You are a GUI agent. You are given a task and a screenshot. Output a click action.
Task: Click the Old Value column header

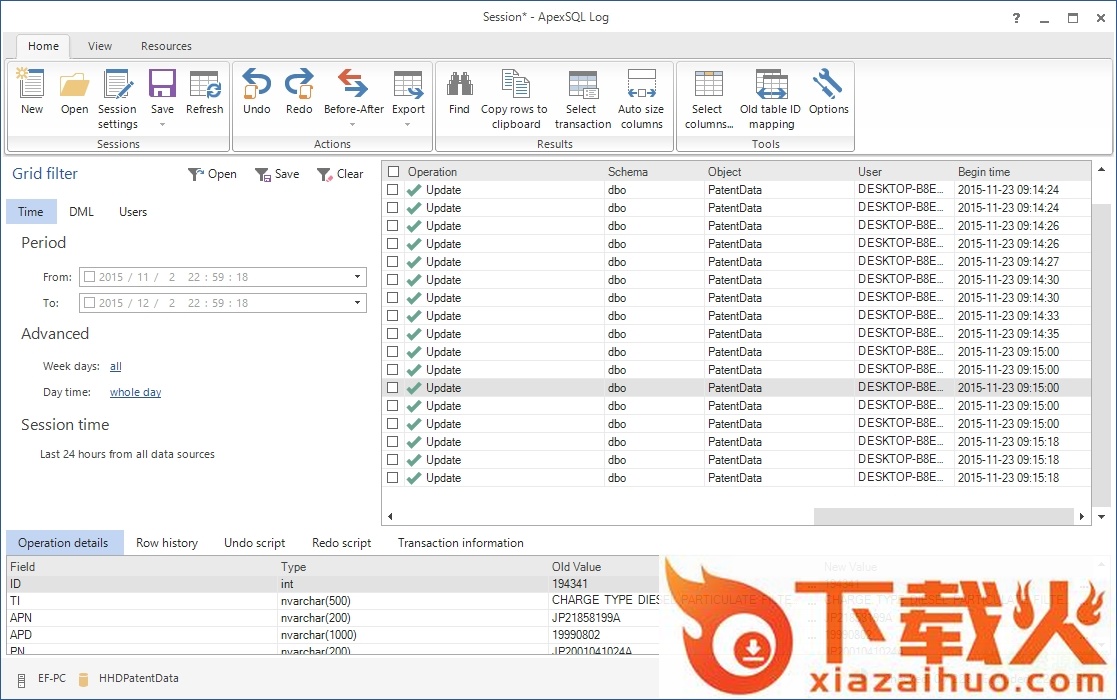[x=576, y=567]
